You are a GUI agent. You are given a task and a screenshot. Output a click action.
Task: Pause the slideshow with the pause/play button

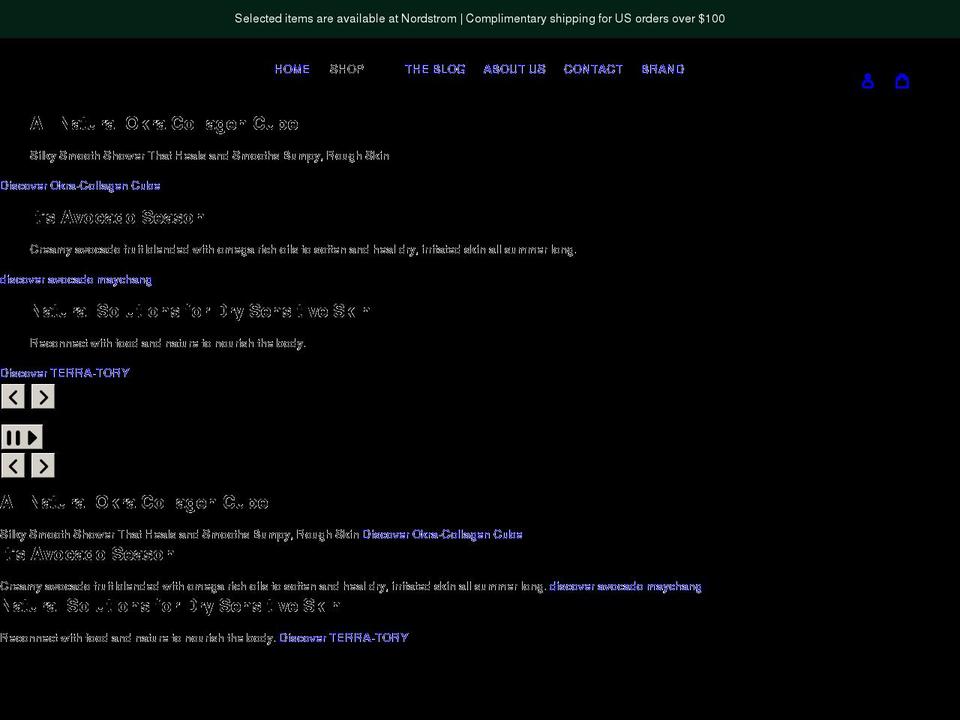click(22, 437)
